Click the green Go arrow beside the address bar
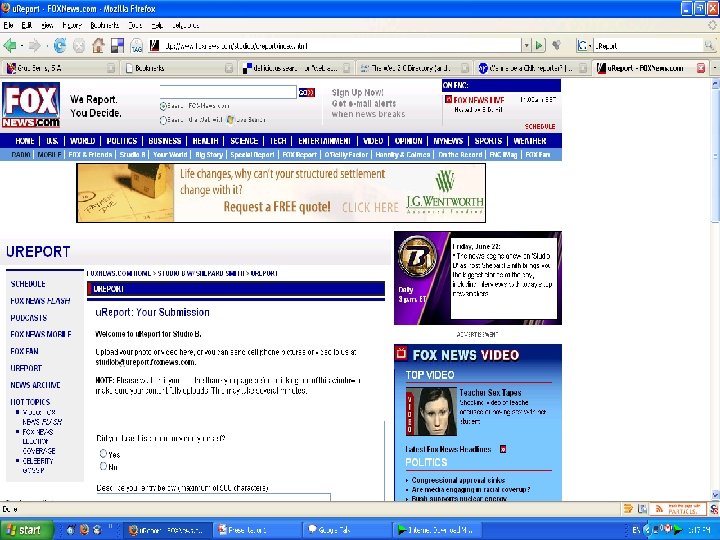 539,45
